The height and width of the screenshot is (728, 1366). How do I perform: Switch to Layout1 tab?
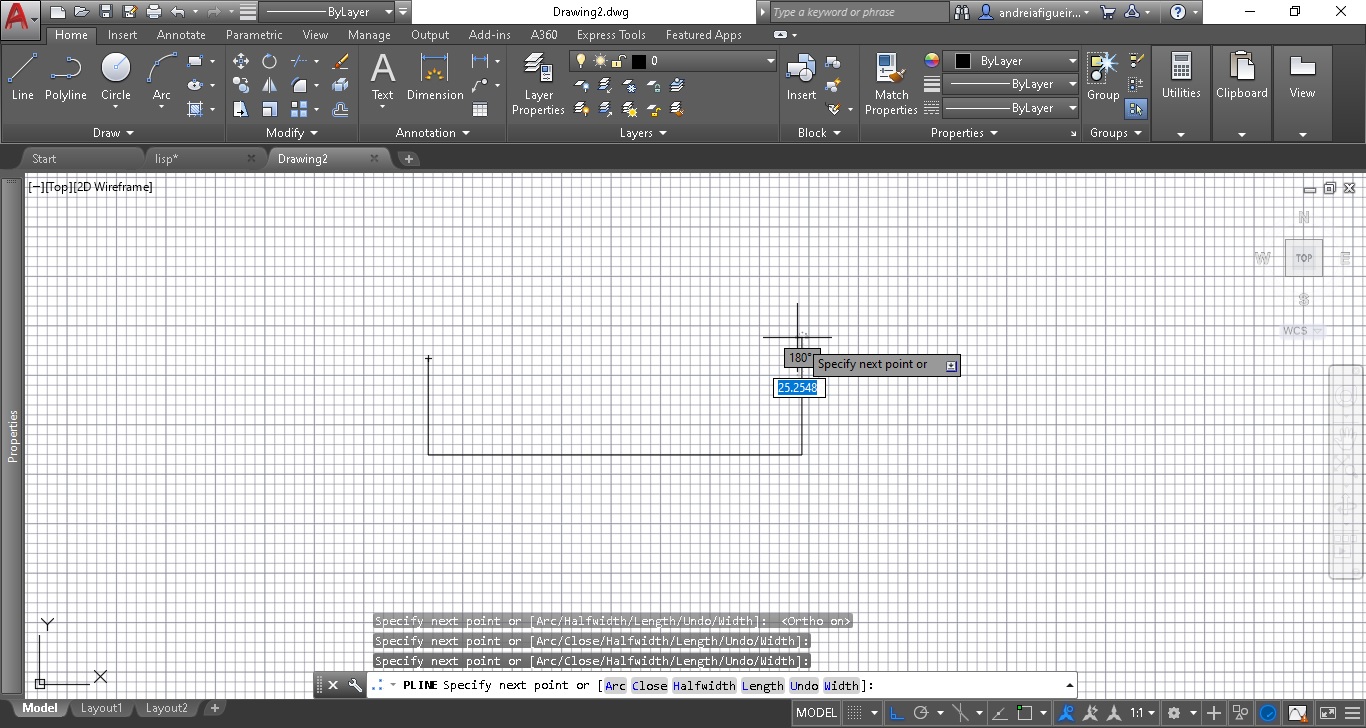(x=101, y=708)
